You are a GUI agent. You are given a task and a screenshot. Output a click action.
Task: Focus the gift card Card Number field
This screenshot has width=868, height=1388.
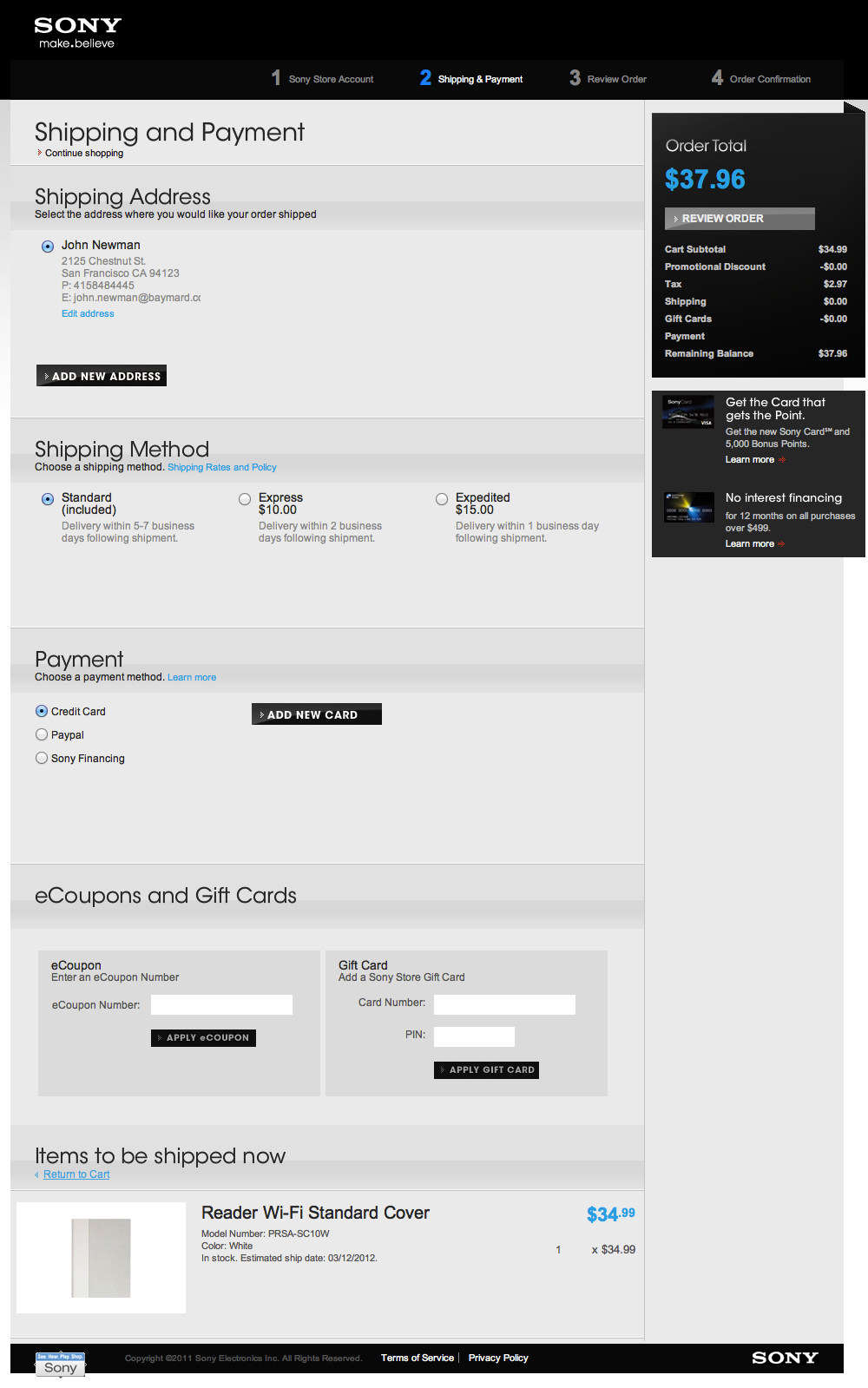tap(504, 1004)
